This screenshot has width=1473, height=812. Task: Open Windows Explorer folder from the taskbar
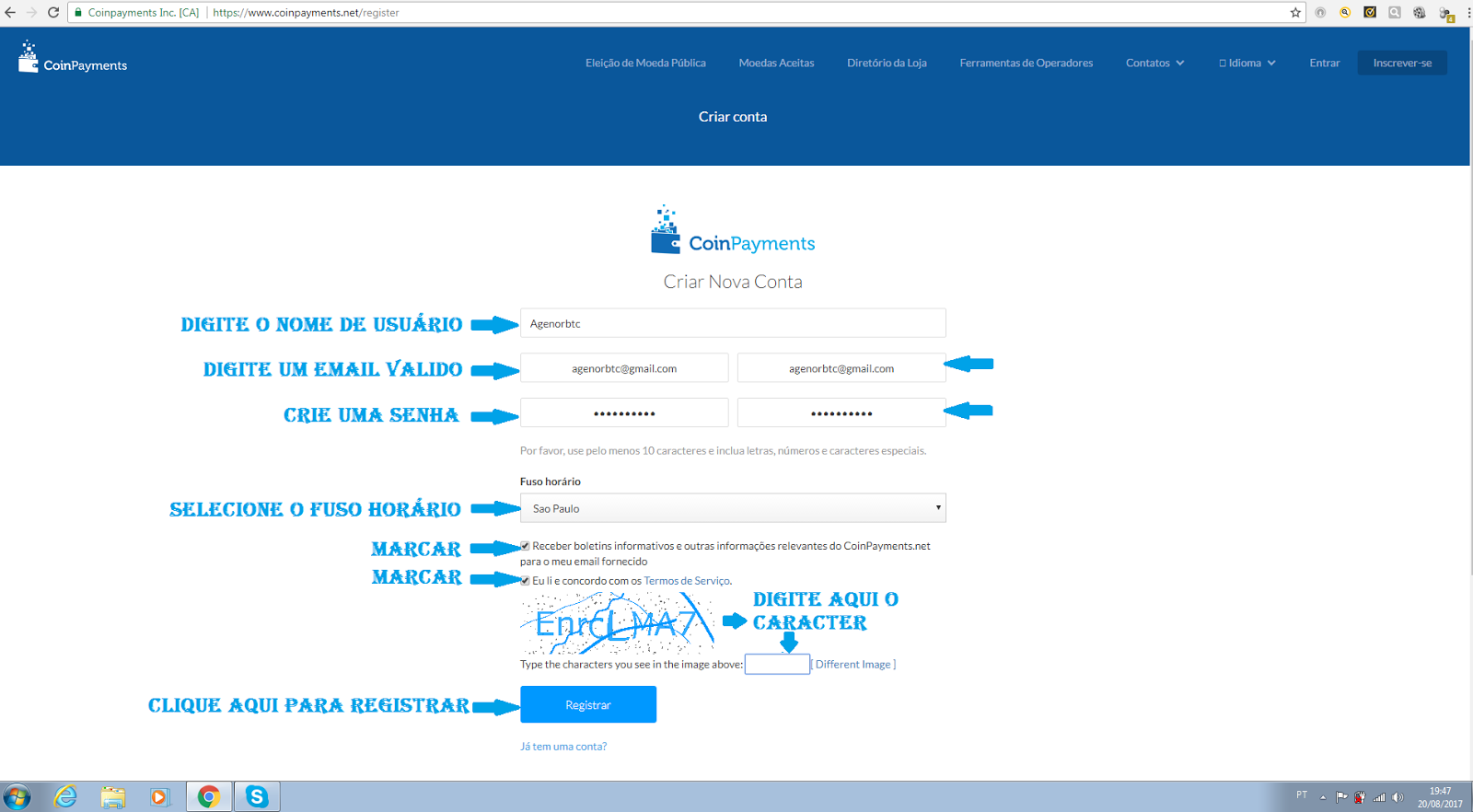(113, 797)
